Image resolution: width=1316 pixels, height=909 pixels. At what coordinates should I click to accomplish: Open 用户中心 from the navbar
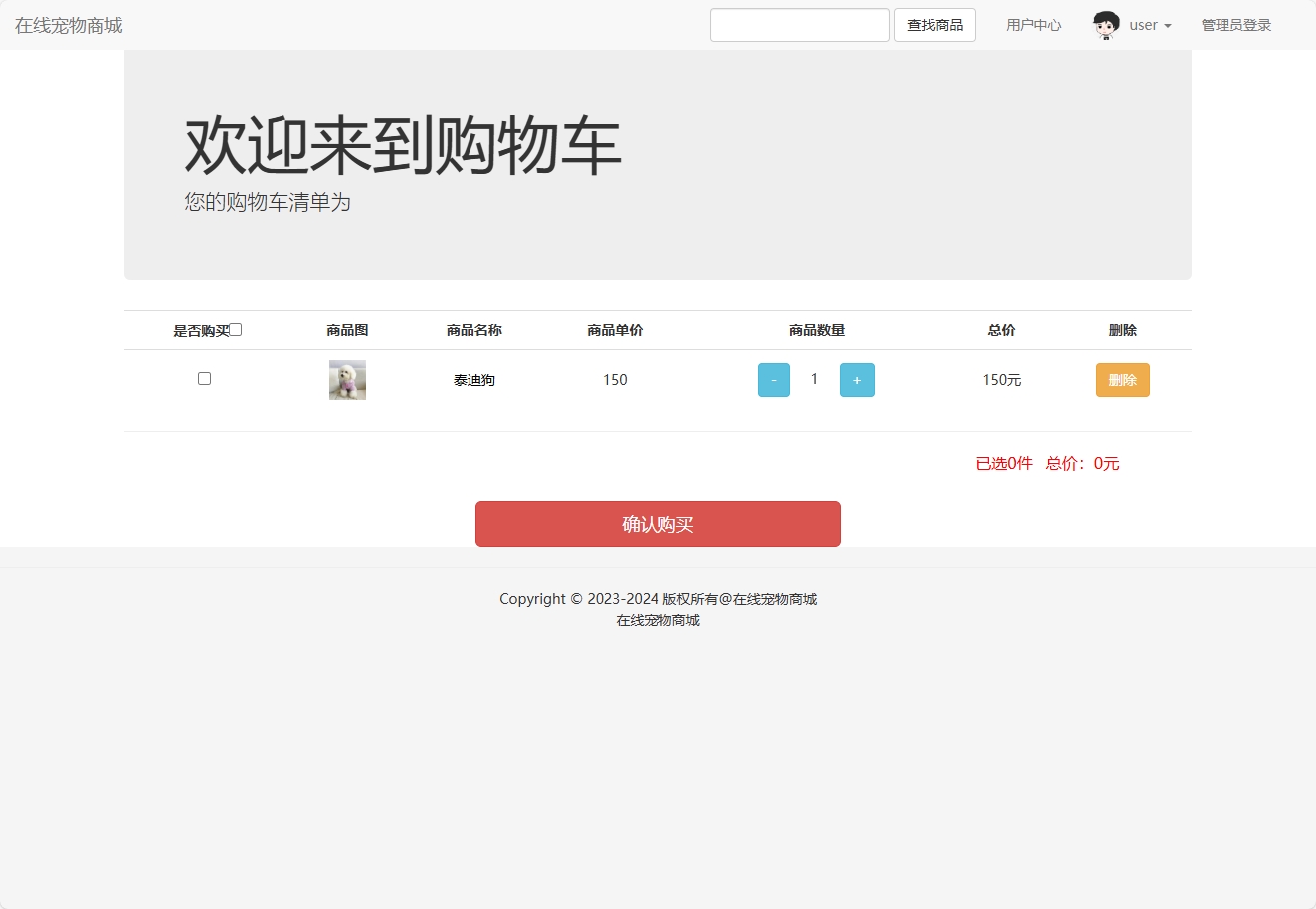(x=1034, y=25)
